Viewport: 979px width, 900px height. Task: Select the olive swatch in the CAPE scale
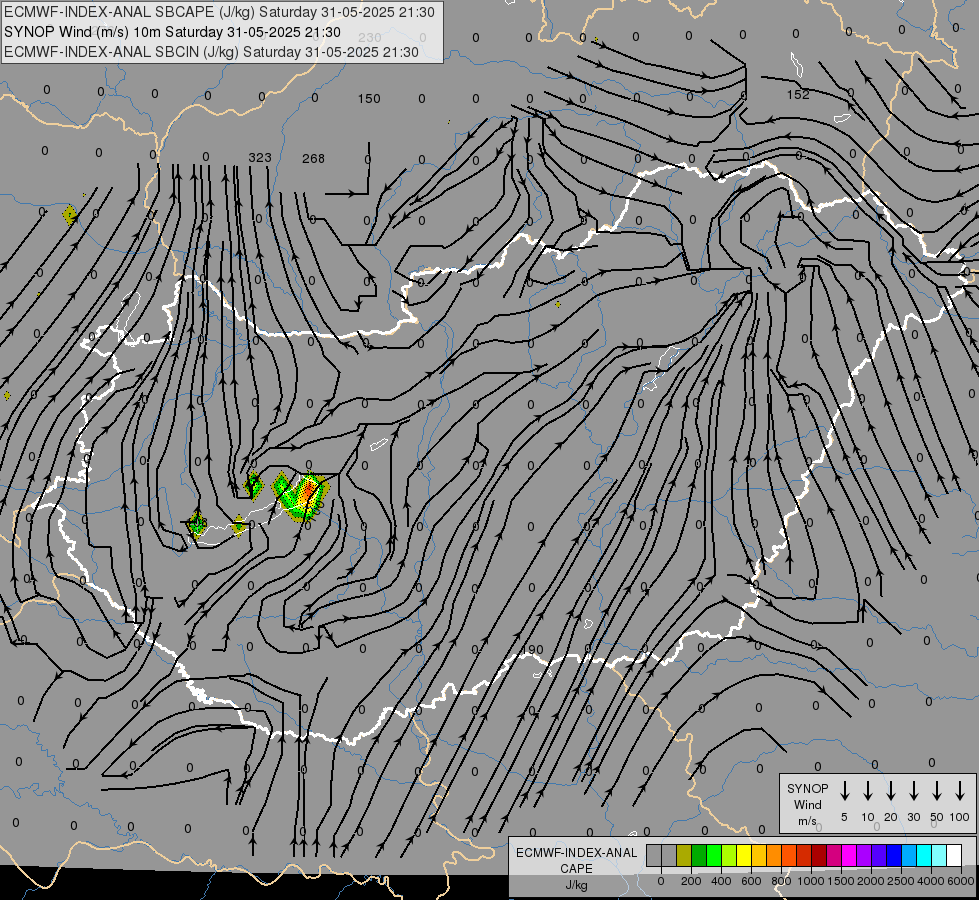[684, 855]
